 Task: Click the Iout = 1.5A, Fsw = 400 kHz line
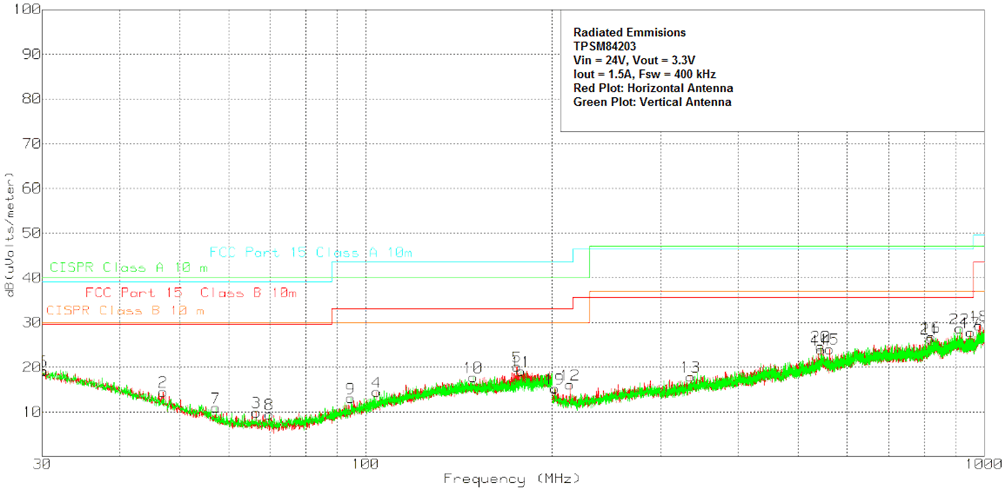coord(644,74)
